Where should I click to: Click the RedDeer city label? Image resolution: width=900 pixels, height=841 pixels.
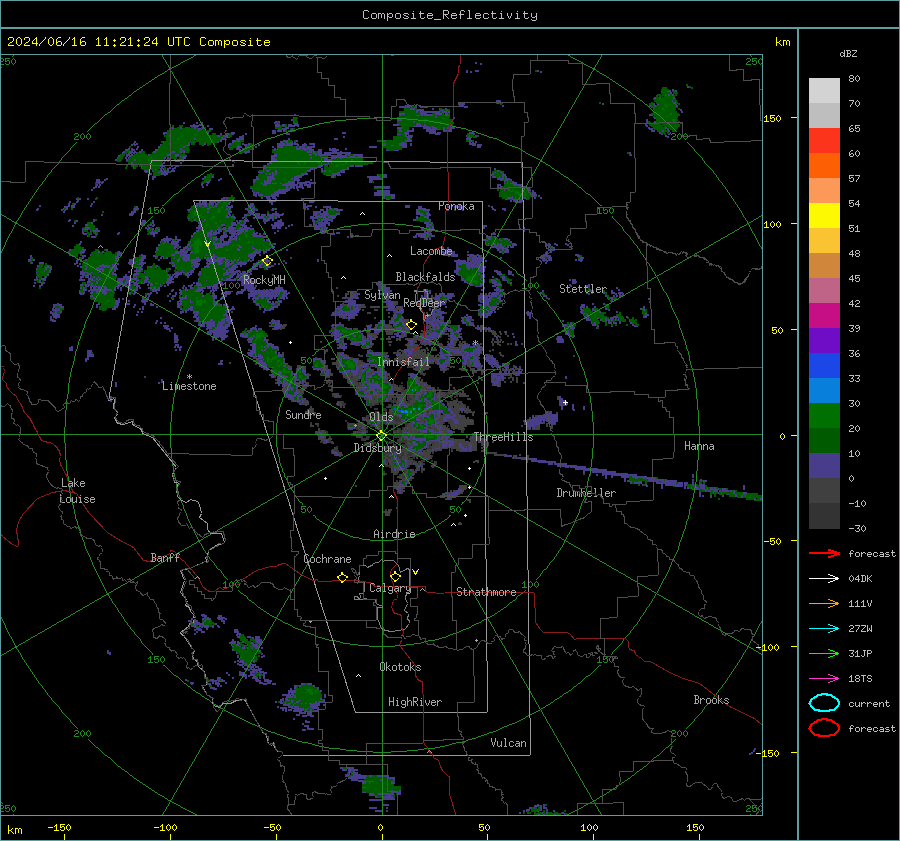[x=424, y=303]
